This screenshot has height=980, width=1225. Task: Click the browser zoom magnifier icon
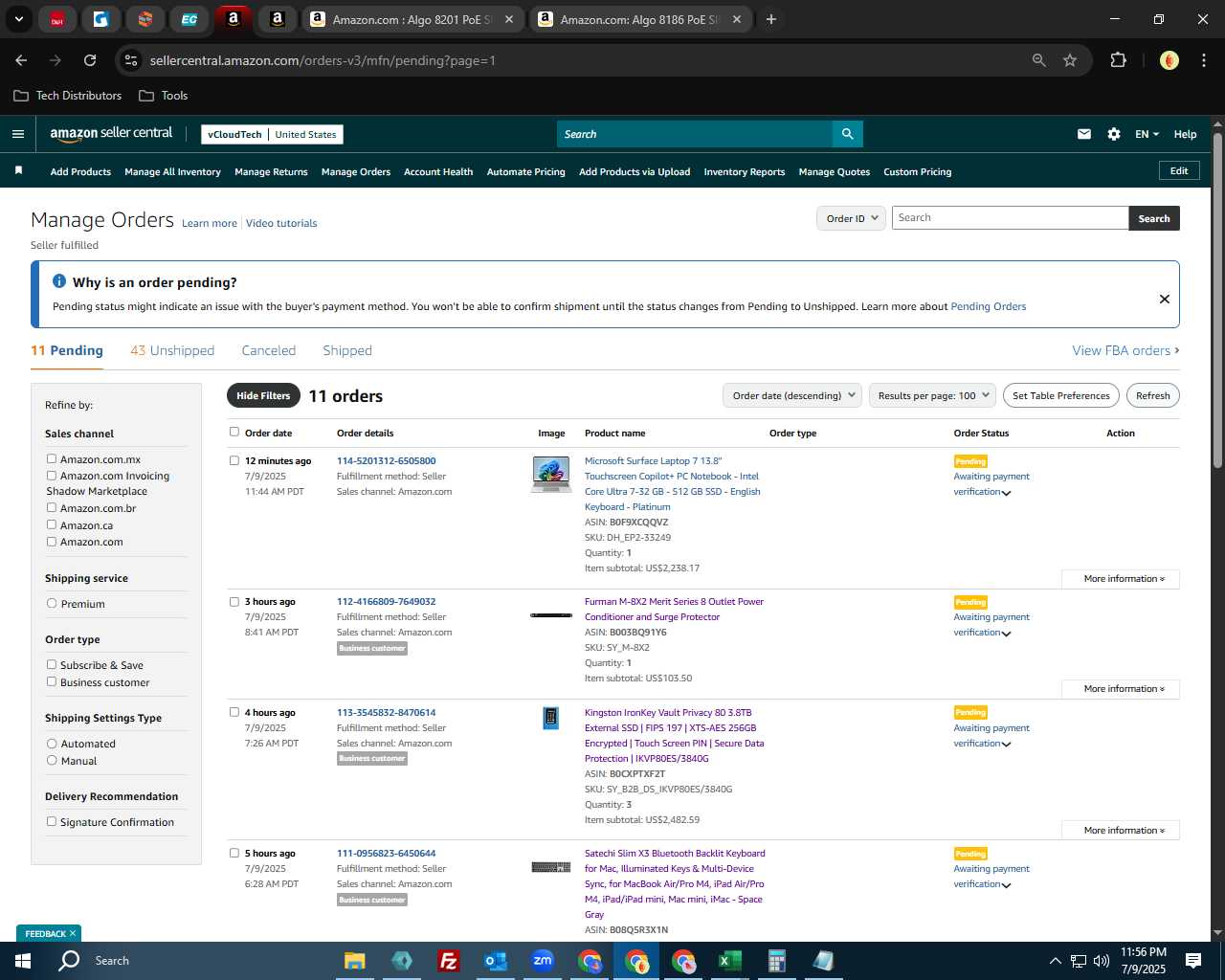[x=1039, y=60]
